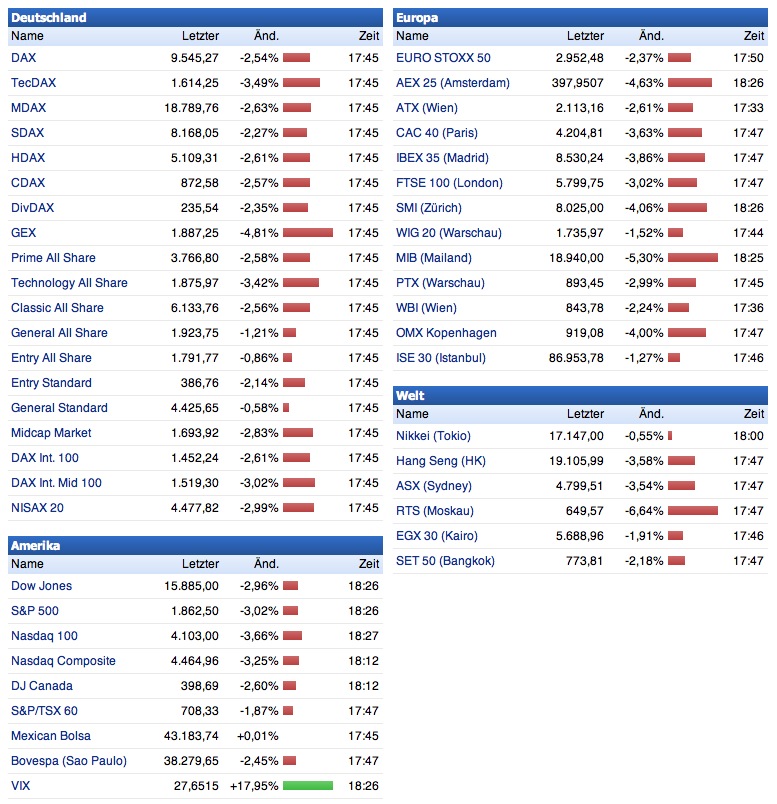Image resolution: width=777 pixels, height=804 pixels.
Task: Click Mexican Bolsa change +0,01%
Action: (257, 736)
